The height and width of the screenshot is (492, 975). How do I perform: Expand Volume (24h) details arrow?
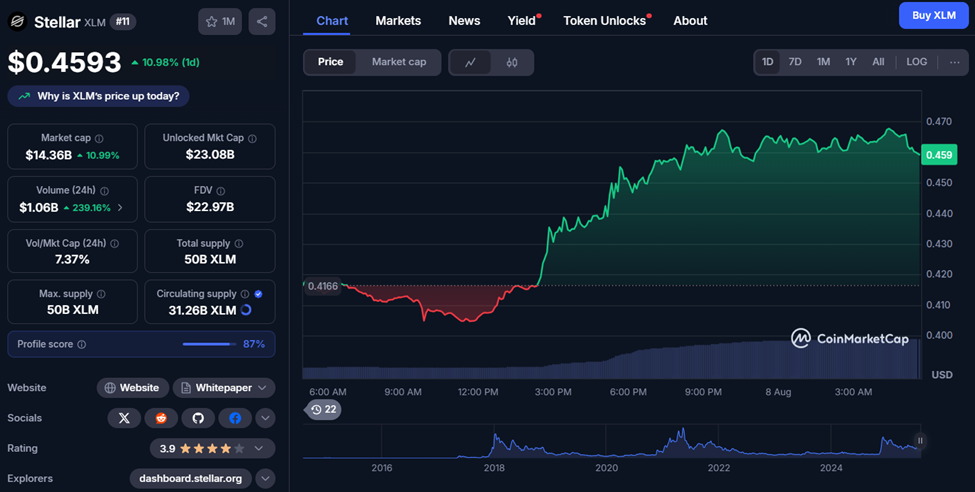(120, 208)
